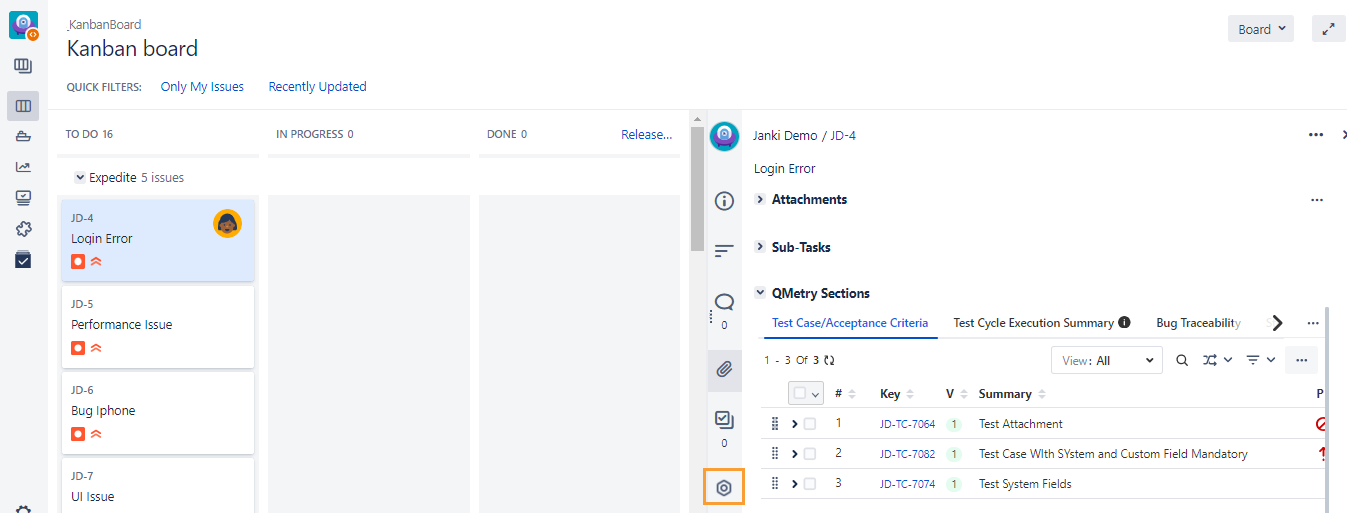Open the Backlog icon in the sidebar
Screen dimensions: 1347x513
pyautogui.click(x=23, y=66)
